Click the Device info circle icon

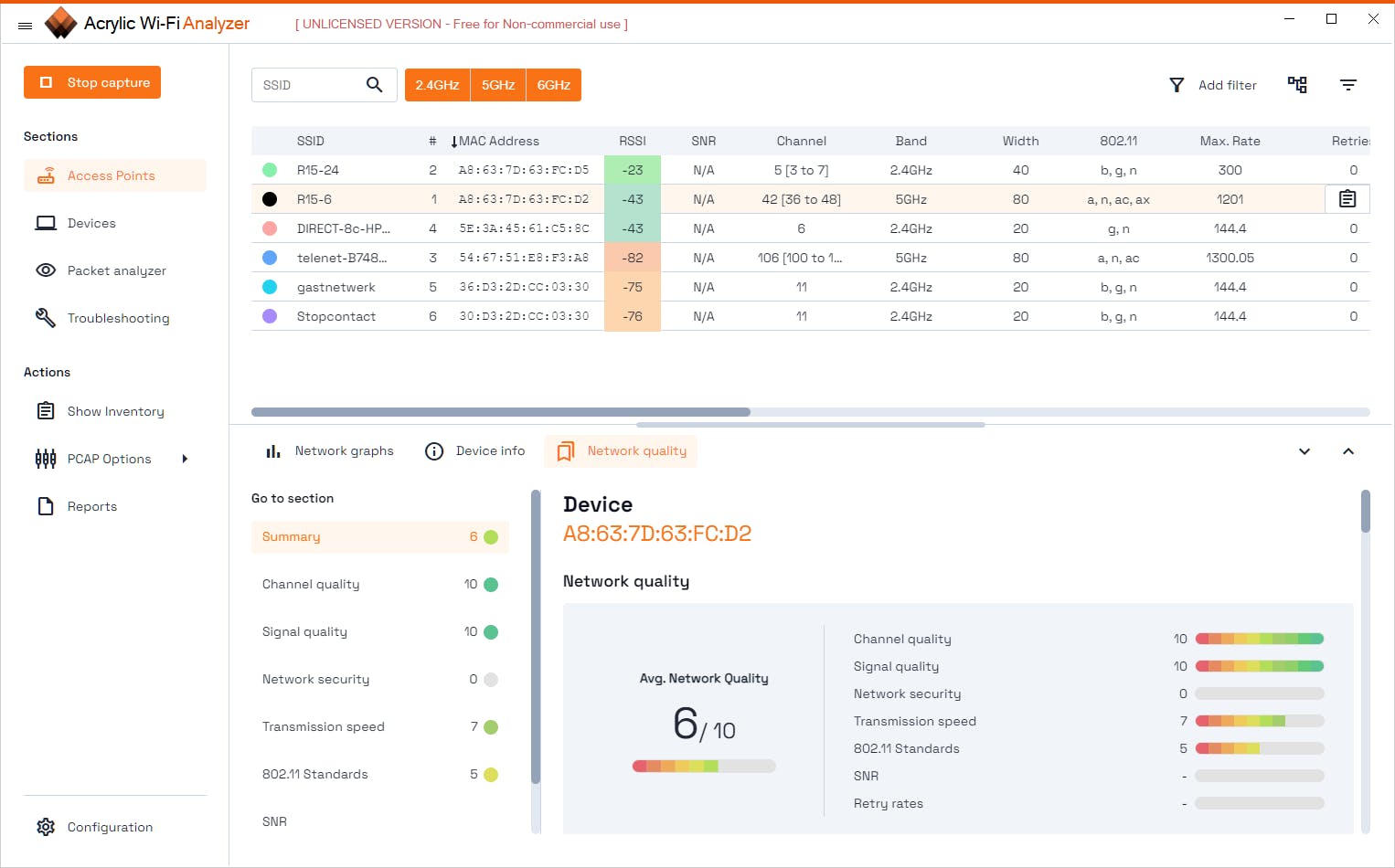(x=434, y=451)
